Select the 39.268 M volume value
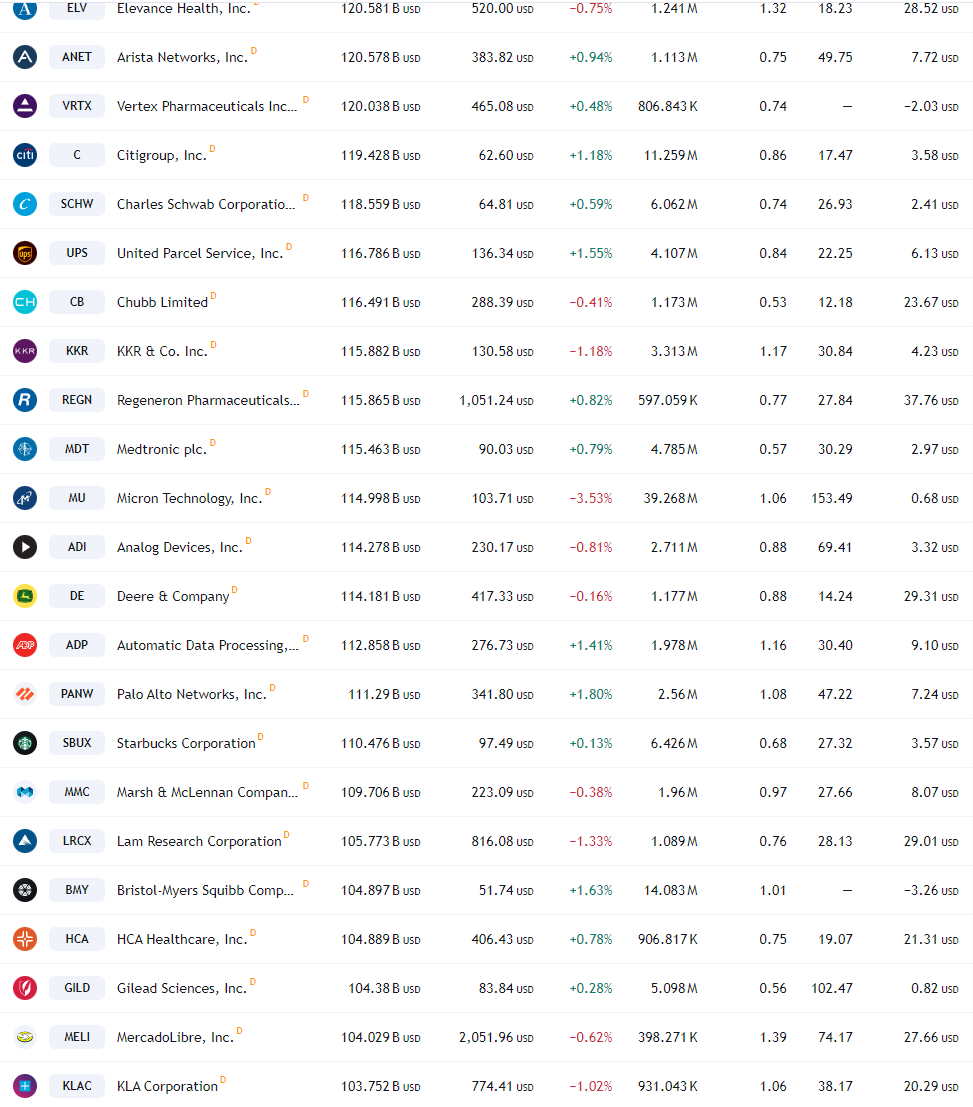The width and height of the screenshot is (973, 1107). (671, 498)
